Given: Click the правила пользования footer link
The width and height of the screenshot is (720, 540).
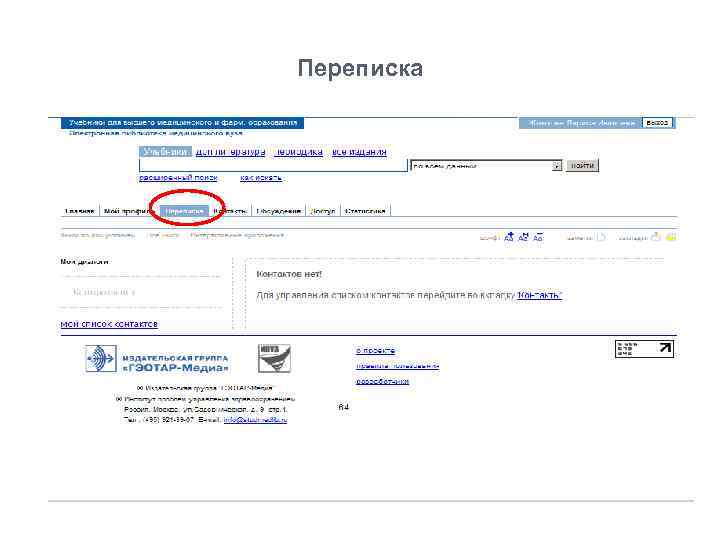Looking at the screenshot, I should [398, 366].
